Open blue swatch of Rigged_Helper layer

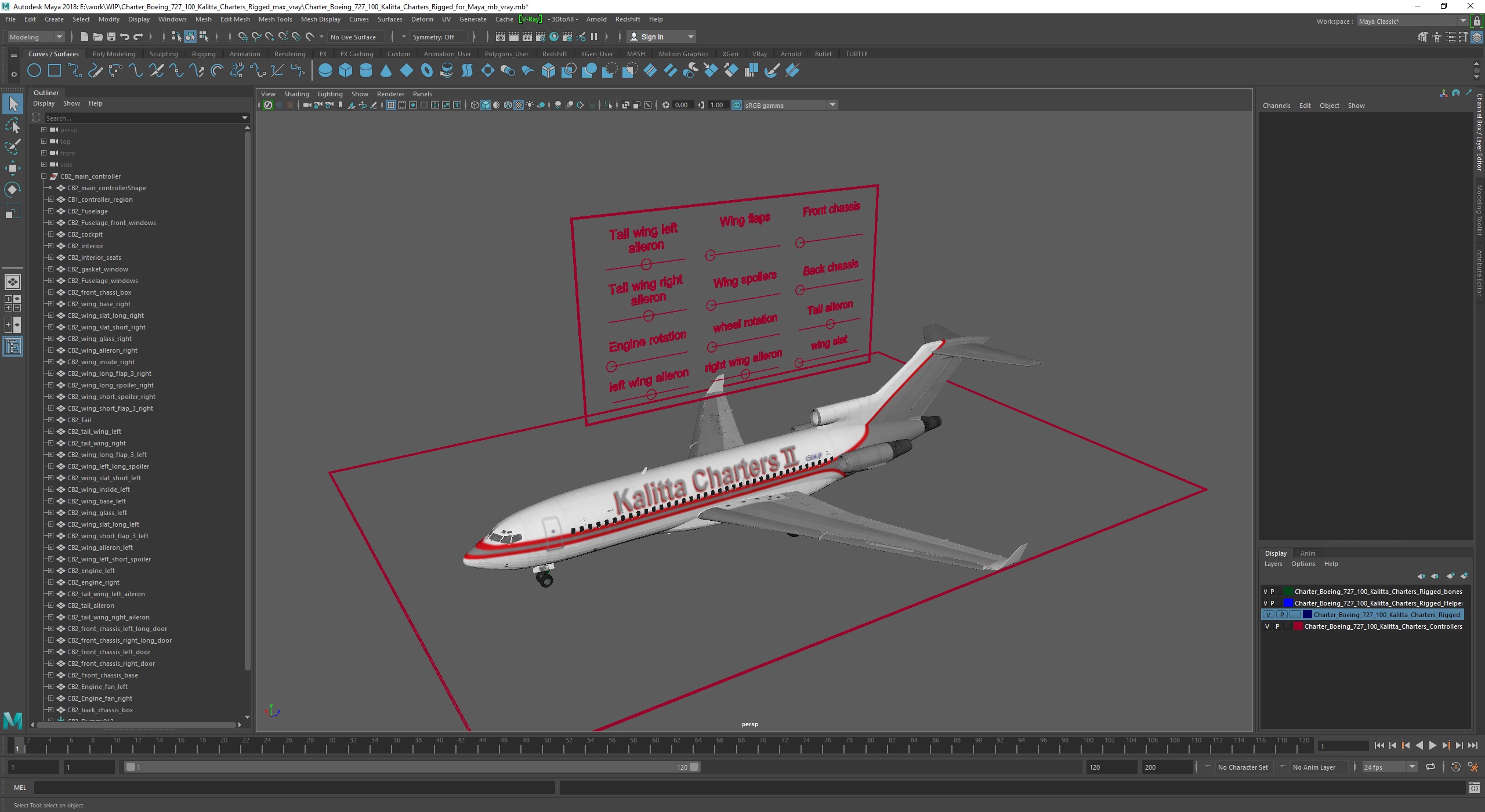[x=1288, y=603]
